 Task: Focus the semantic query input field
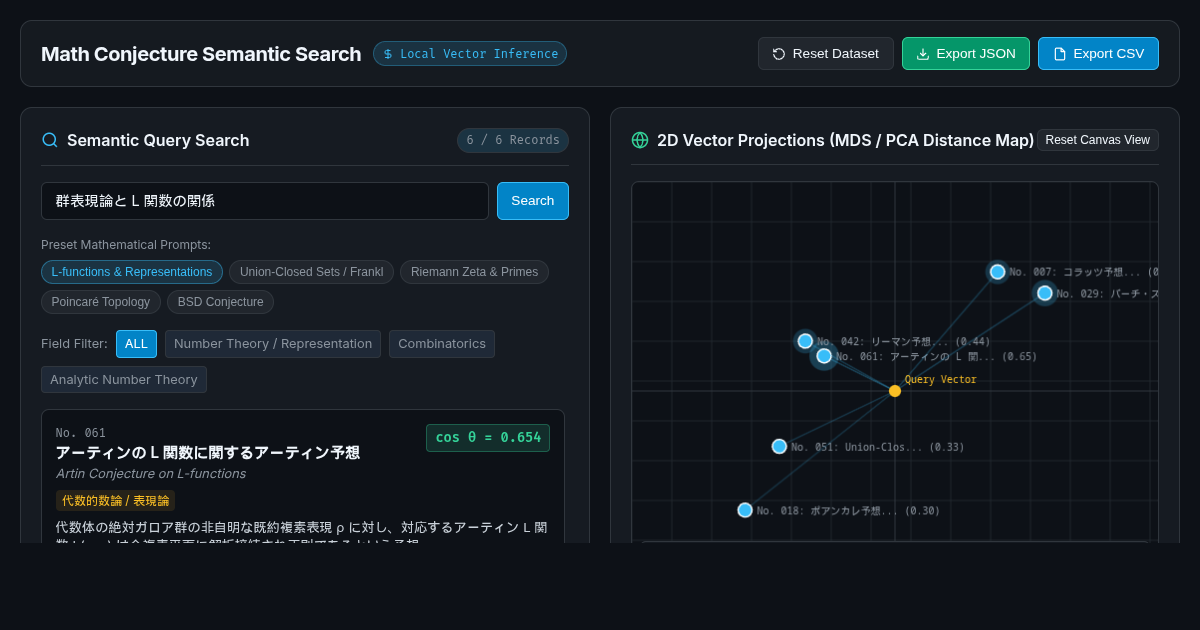tap(265, 201)
